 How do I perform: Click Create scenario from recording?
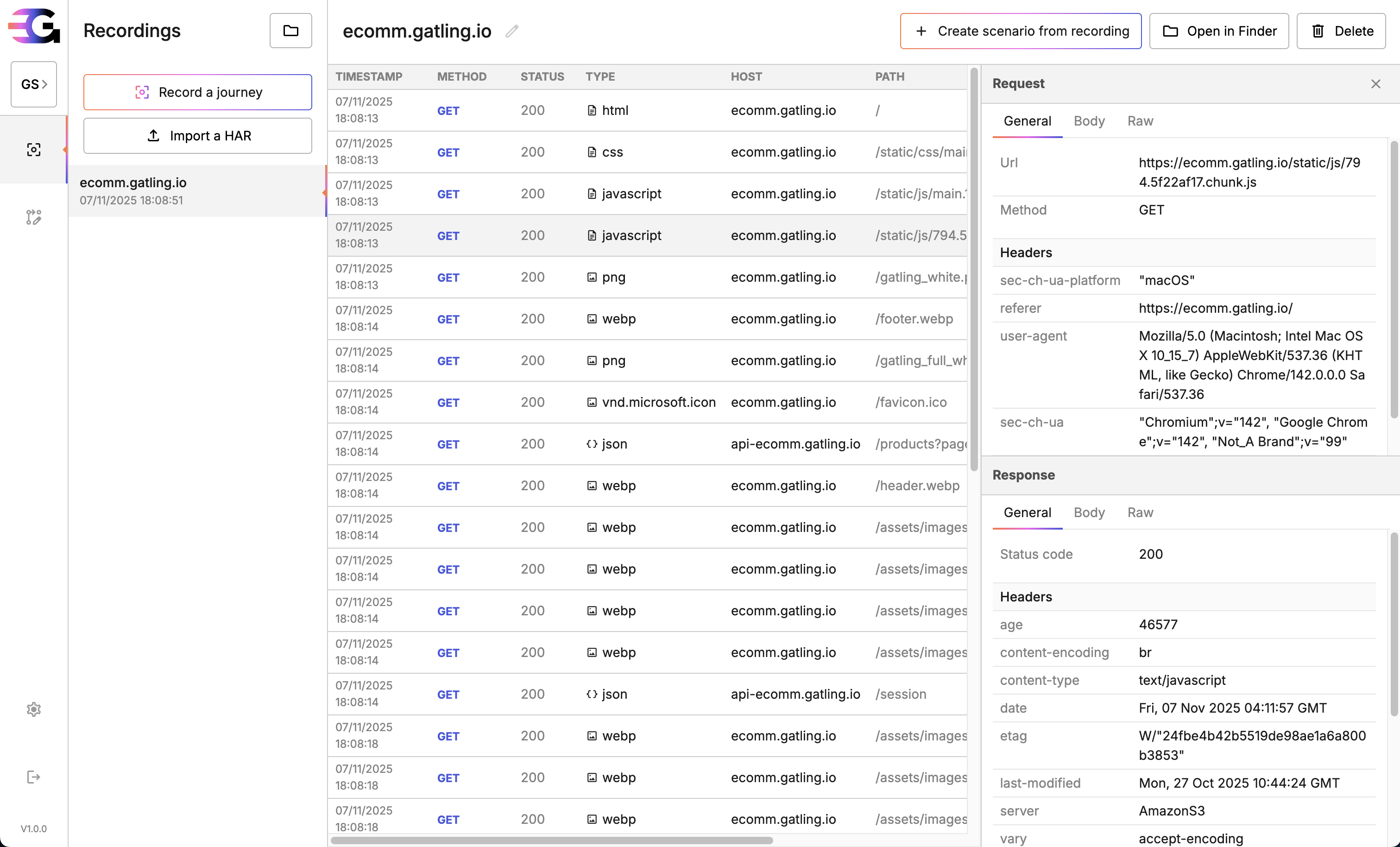pos(1021,31)
